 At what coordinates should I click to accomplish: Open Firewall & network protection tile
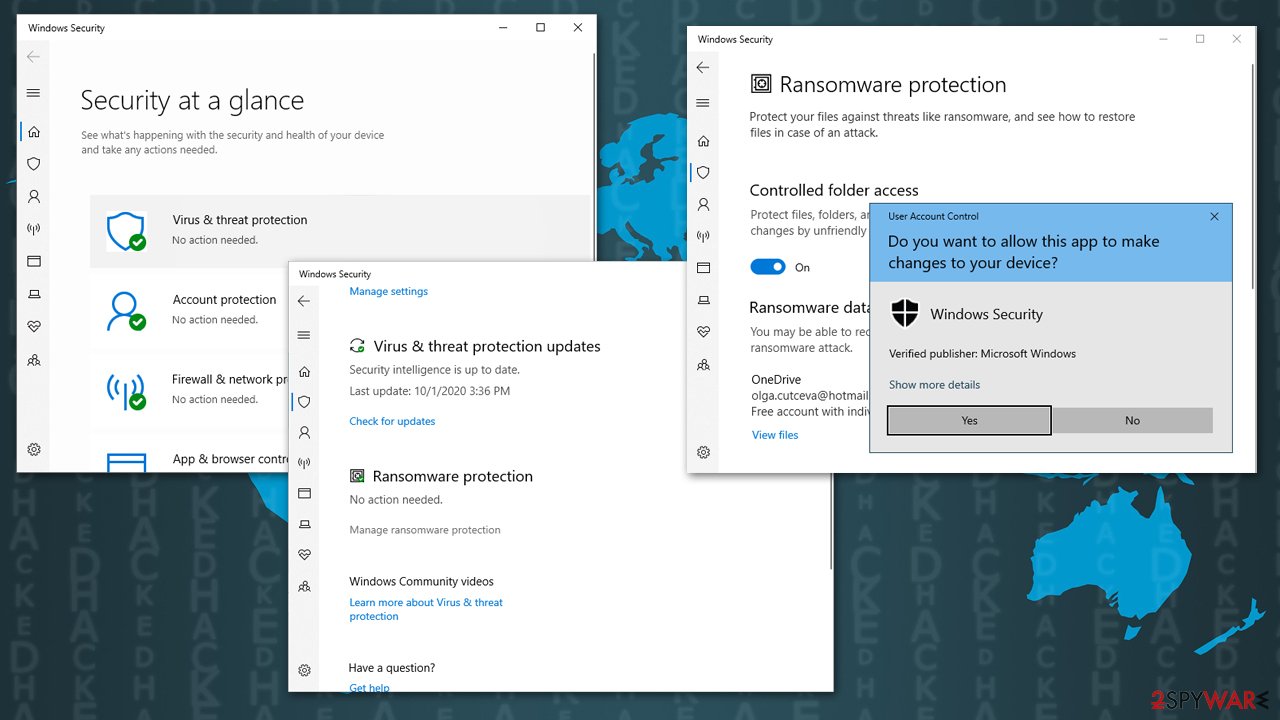click(x=189, y=390)
